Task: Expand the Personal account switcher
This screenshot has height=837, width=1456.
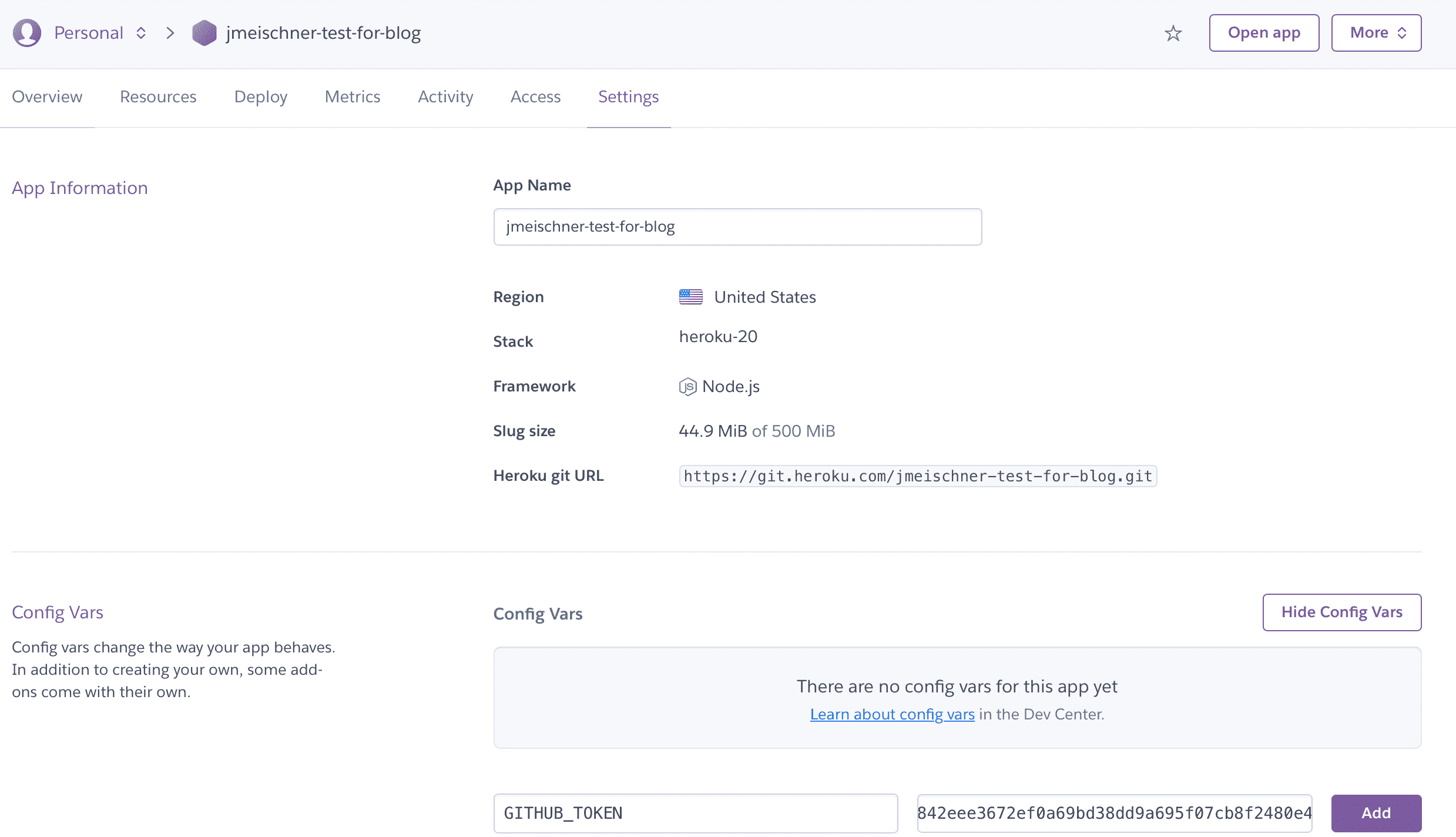Action: [x=100, y=33]
